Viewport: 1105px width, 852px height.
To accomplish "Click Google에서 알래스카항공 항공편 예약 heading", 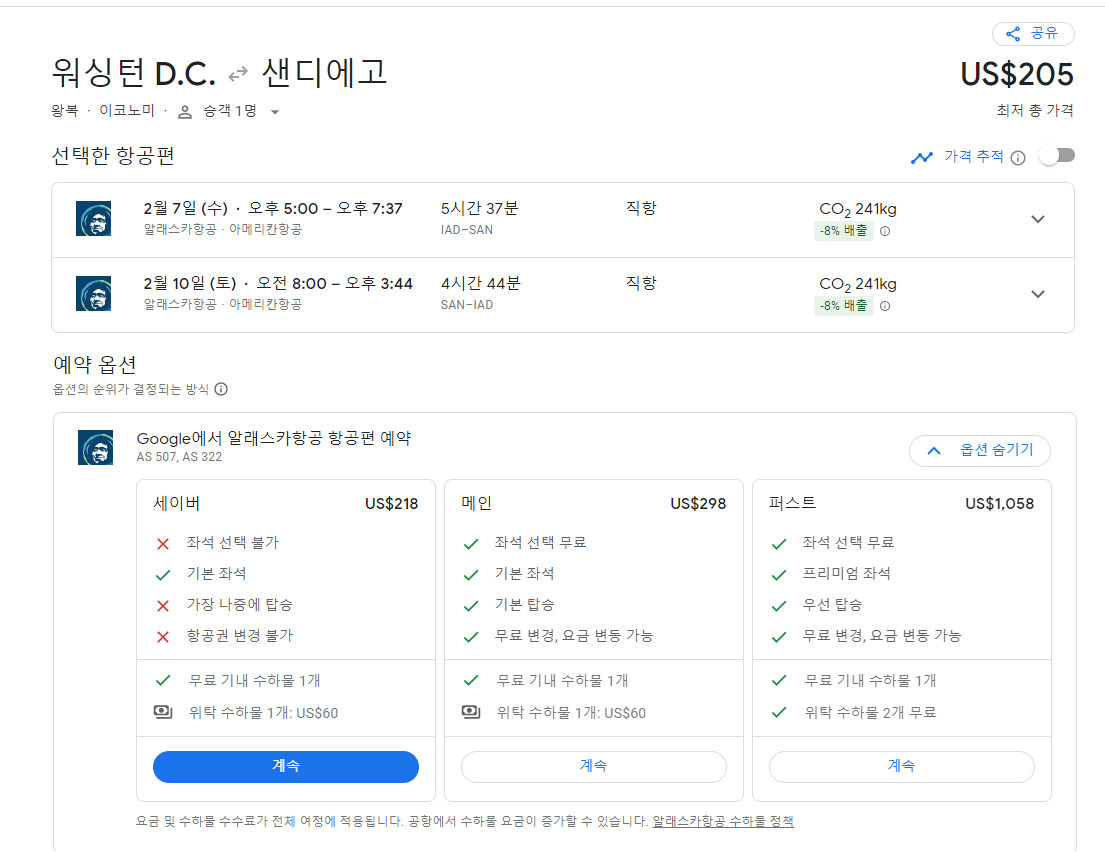I will [273, 438].
